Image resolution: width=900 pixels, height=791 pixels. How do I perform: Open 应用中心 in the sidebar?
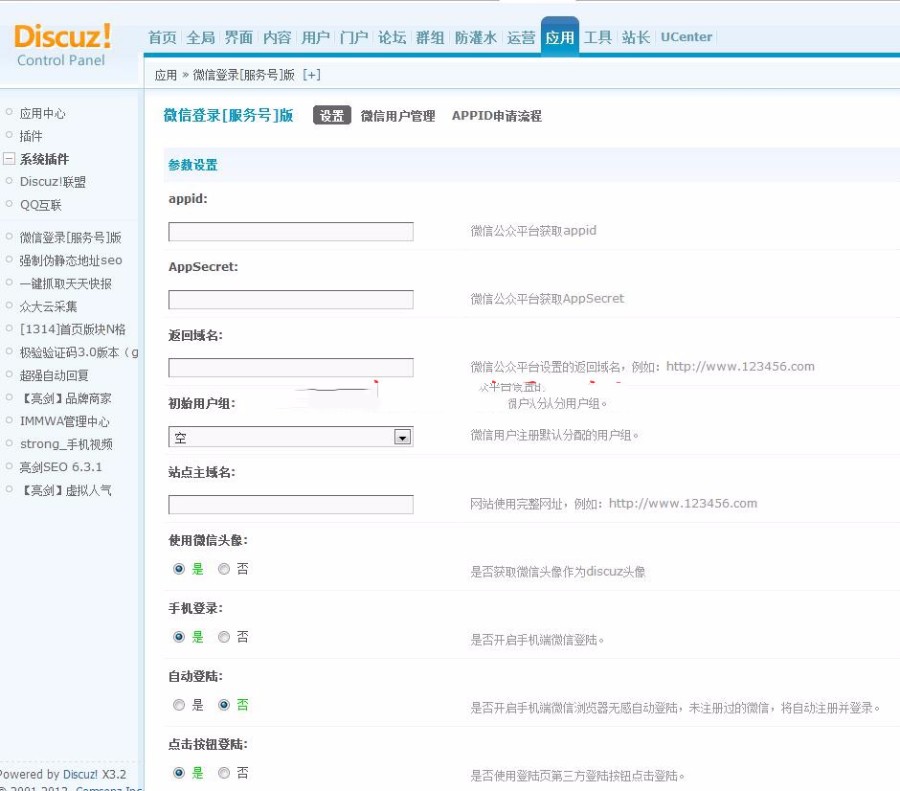coord(42,113)
